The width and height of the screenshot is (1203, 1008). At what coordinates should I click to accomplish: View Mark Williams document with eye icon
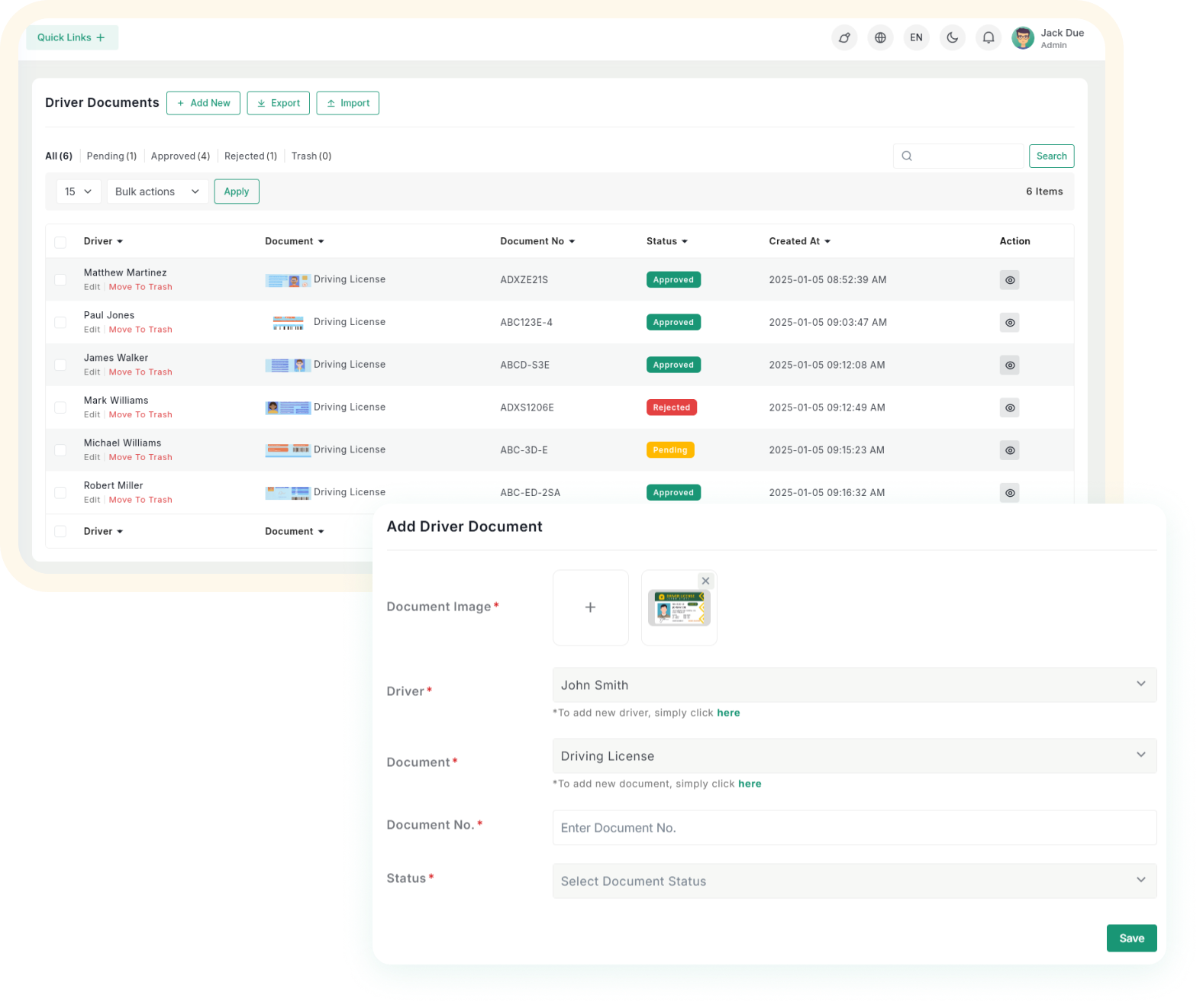pyautogui.click(x=1009, y=408)
